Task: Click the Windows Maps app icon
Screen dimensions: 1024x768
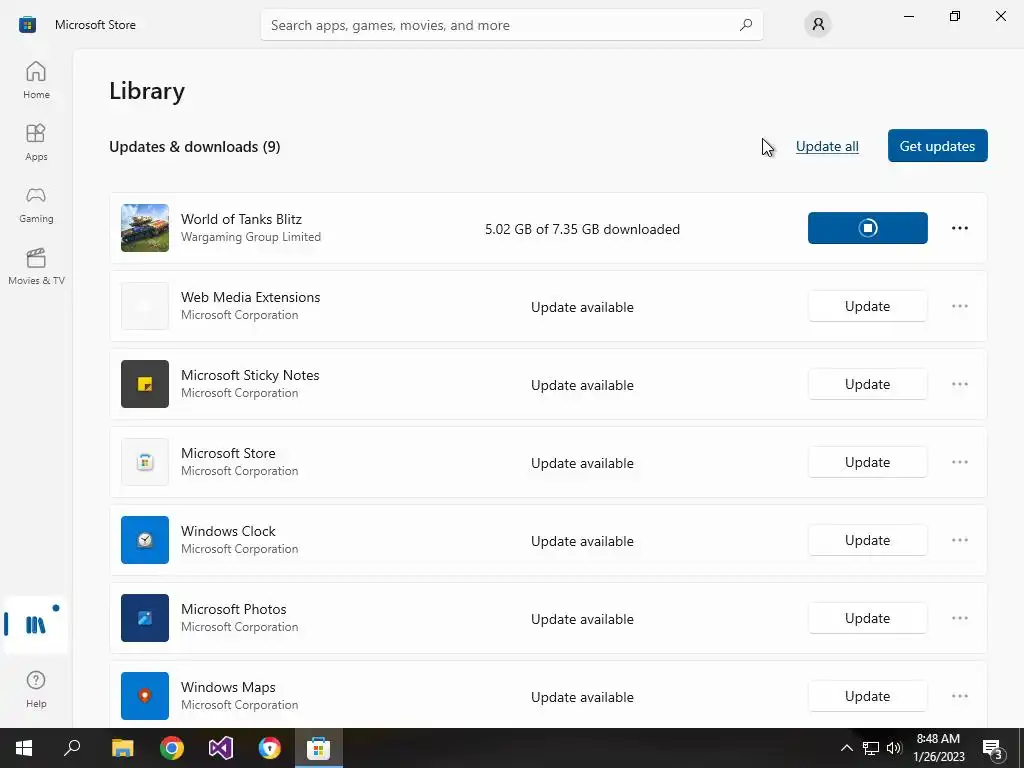Action: pyautogui.click(x=145, y=696)
